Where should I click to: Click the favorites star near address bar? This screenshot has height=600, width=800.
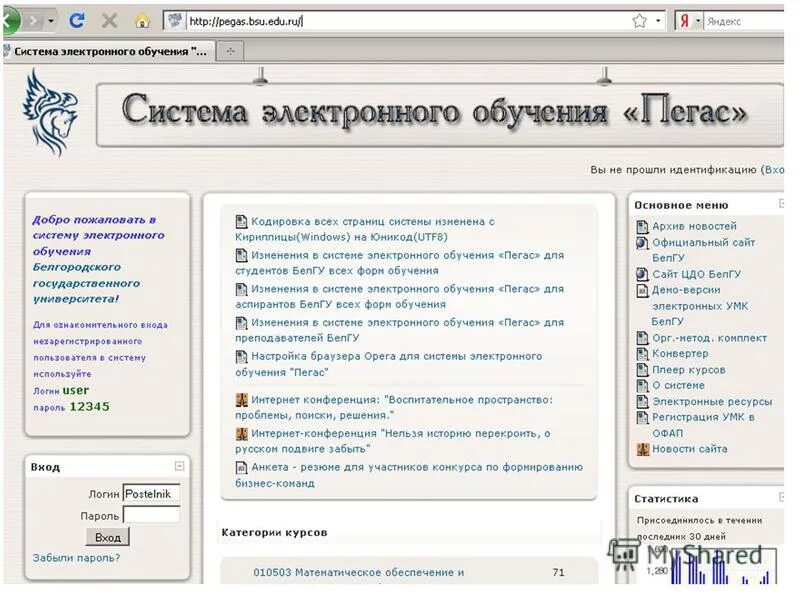(640, 20)
